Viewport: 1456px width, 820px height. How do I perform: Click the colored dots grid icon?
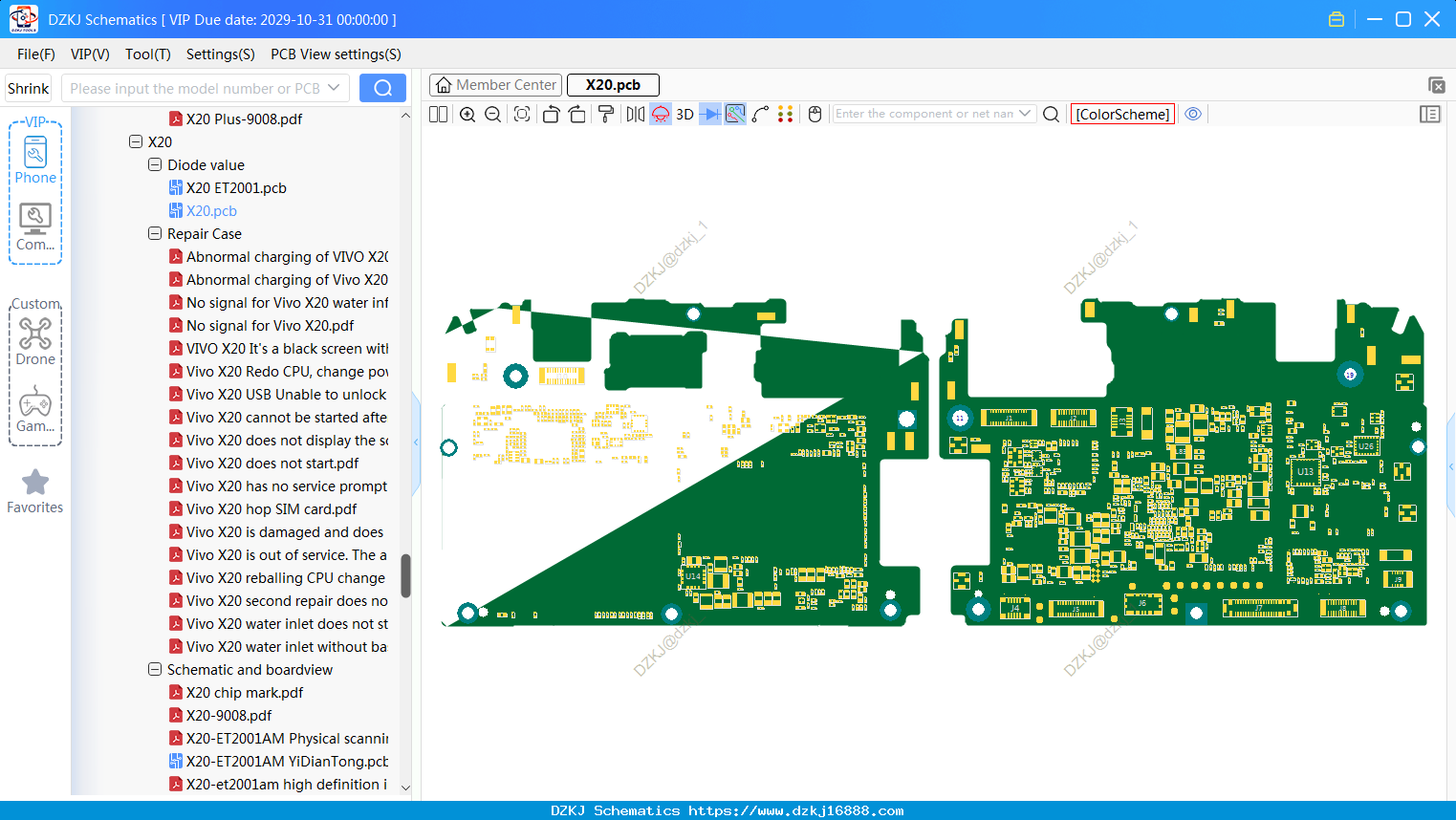pos(786,114)
